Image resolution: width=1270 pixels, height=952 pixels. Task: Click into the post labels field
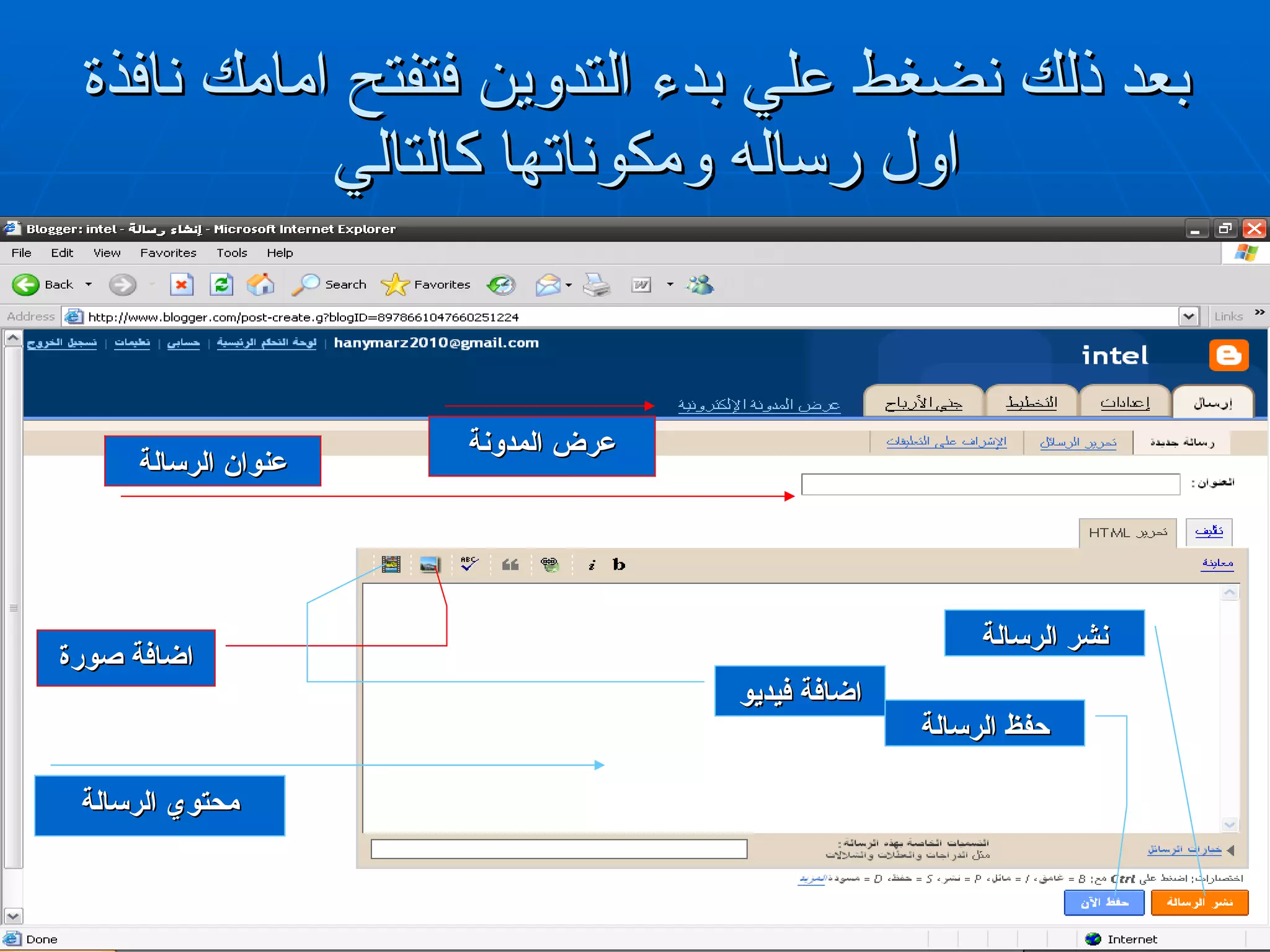(559, 849)
